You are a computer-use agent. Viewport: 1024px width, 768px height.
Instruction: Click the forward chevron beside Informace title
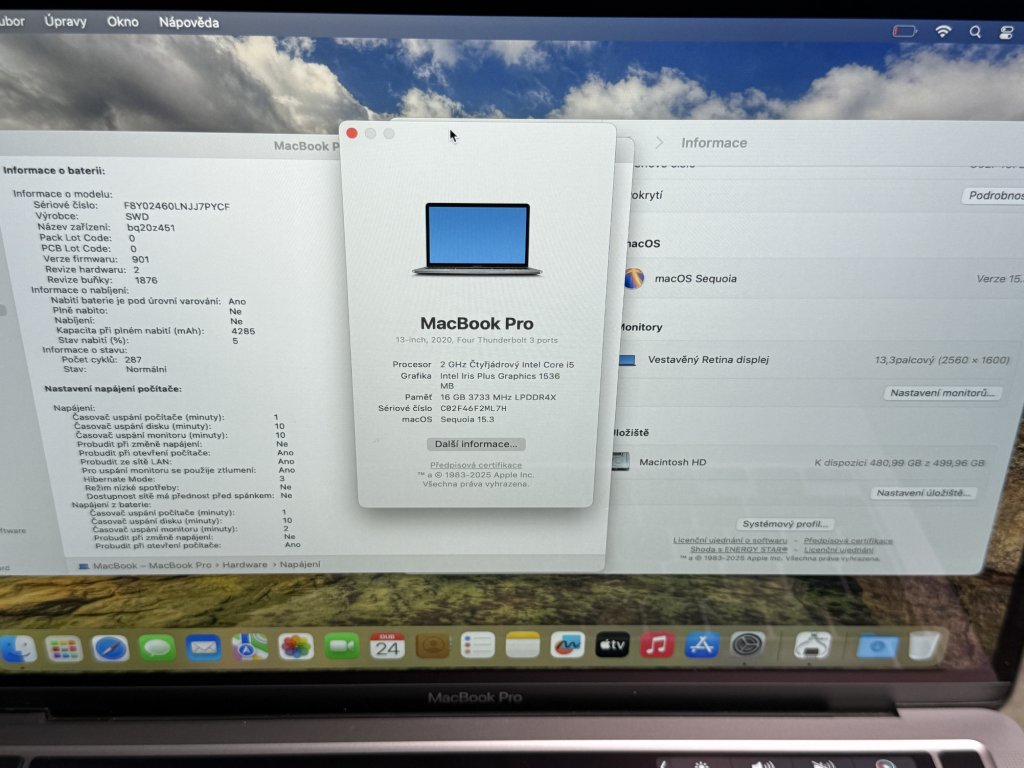pyautogui.click(x=659, y=142)
